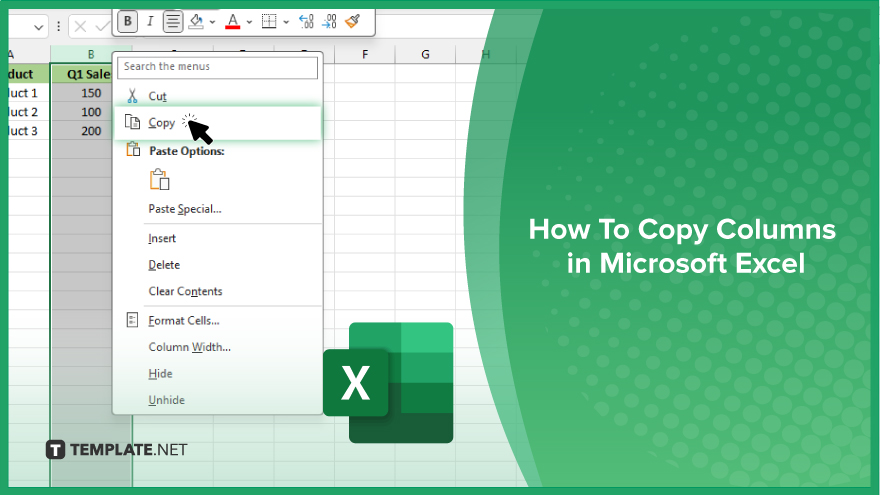Click the Format Cells list icon

132,320
